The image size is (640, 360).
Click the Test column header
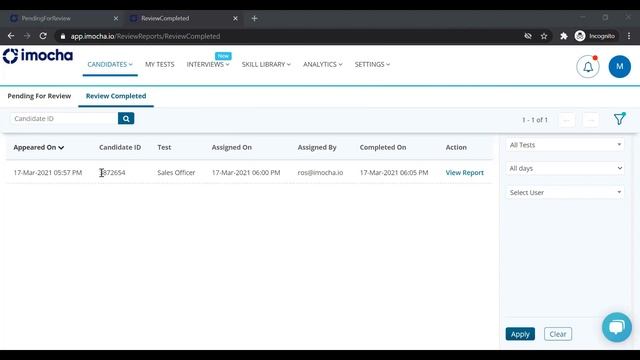tap(164, 147)
